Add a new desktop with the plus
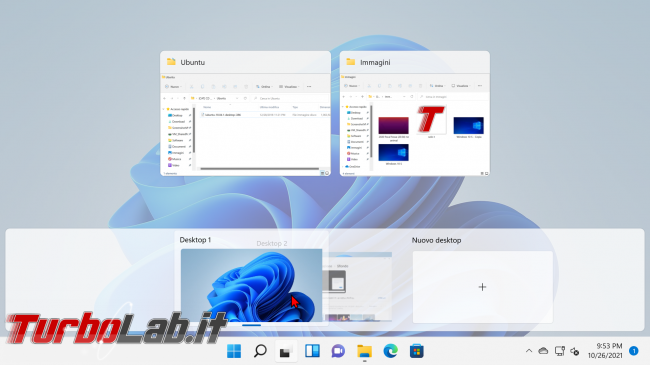Screen dimensions: 650x365 click(483, 287)
